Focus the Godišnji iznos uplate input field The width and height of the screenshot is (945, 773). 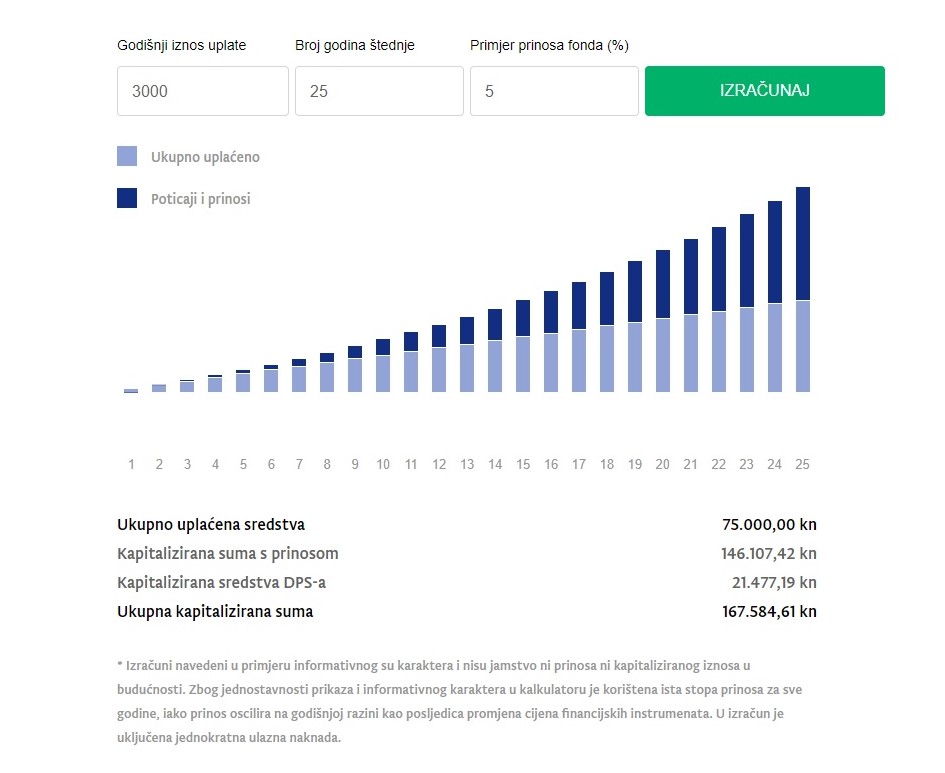[x=203, y=91]
